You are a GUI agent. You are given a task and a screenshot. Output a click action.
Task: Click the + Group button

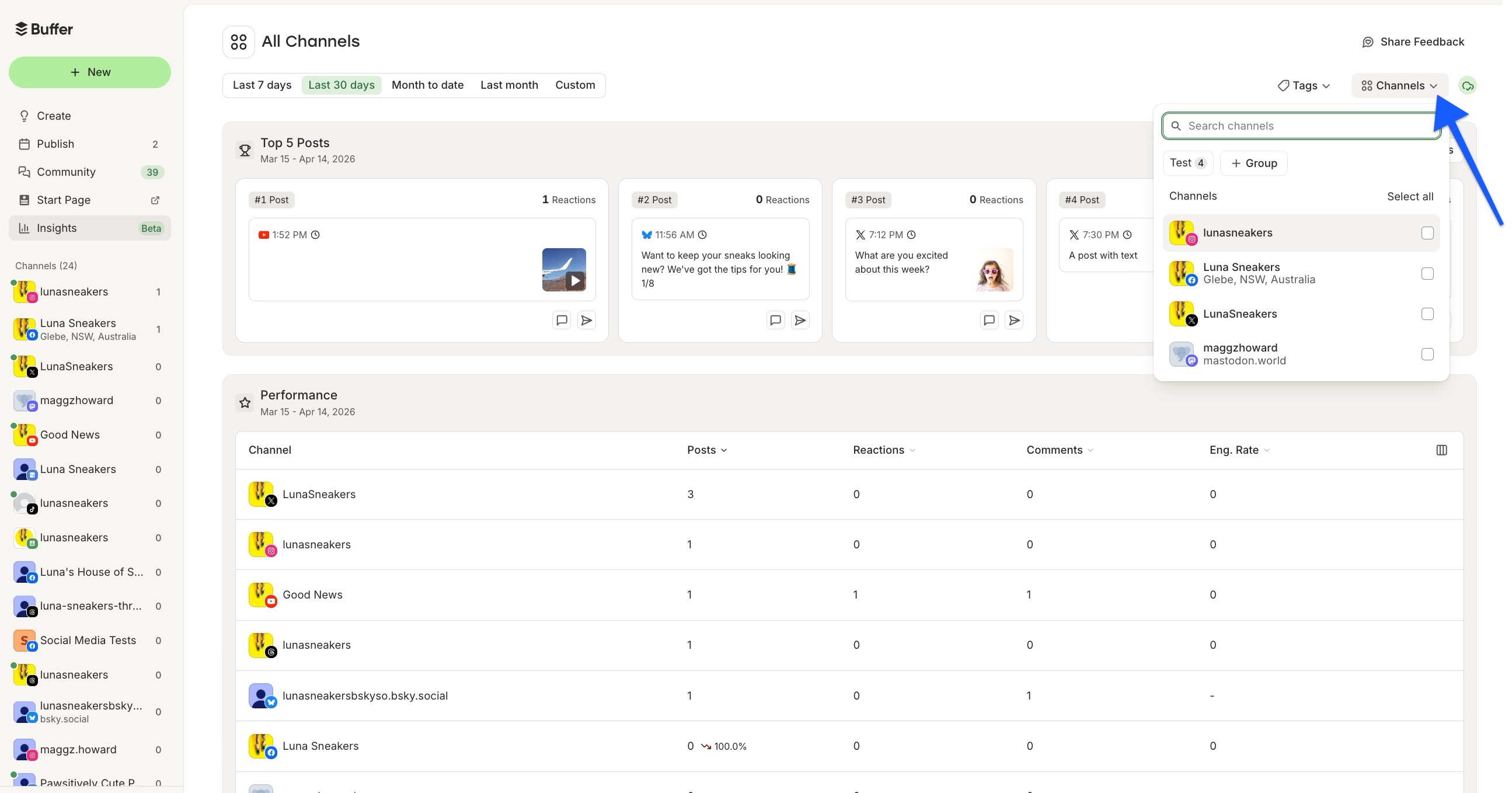click(1254, 162)
